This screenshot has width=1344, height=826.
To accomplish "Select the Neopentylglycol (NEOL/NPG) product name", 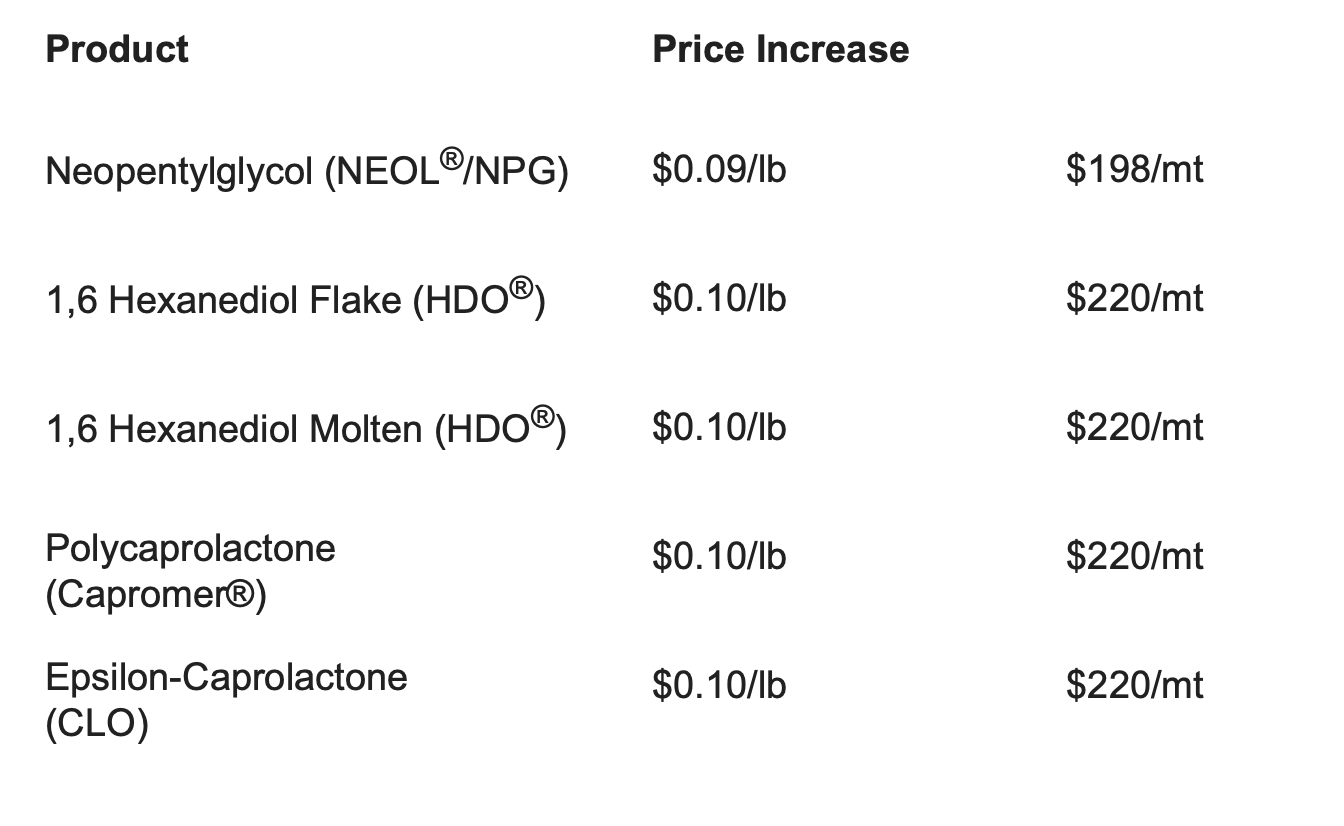I will click(x=307, y=171).
